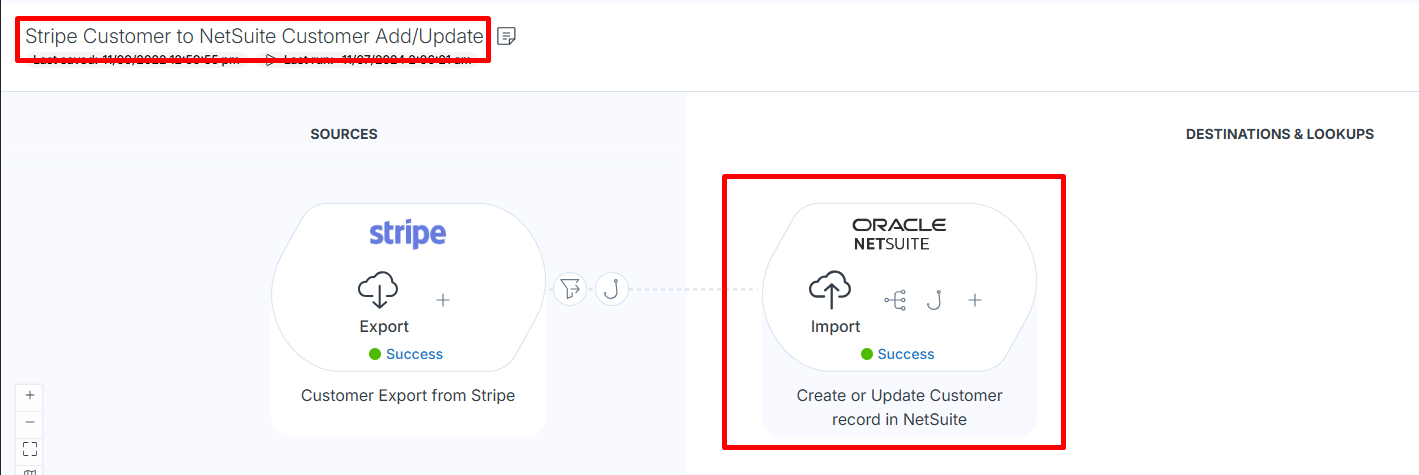Click the hook icon next to the filter
The image size is (1419, 475).
click(x=612, y=290)
